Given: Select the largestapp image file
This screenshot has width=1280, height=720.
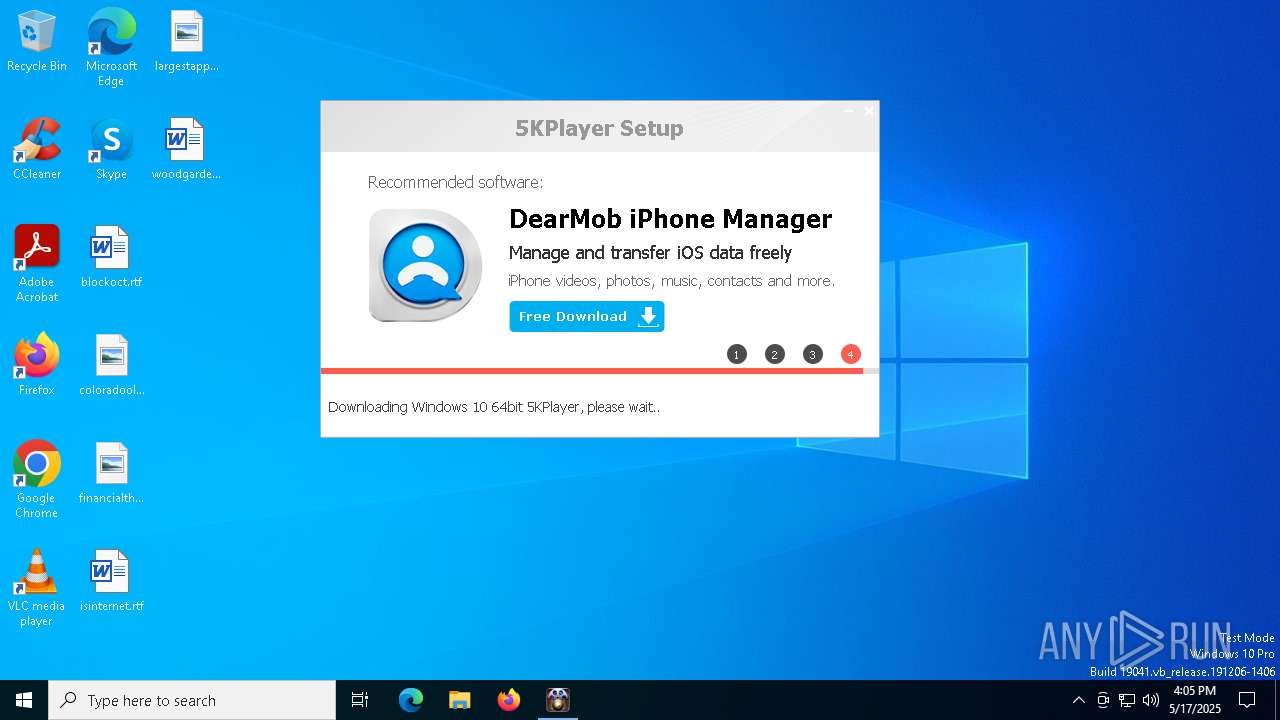Looking at the screenshot, I should pyautogui.click(x=186, y=42).
